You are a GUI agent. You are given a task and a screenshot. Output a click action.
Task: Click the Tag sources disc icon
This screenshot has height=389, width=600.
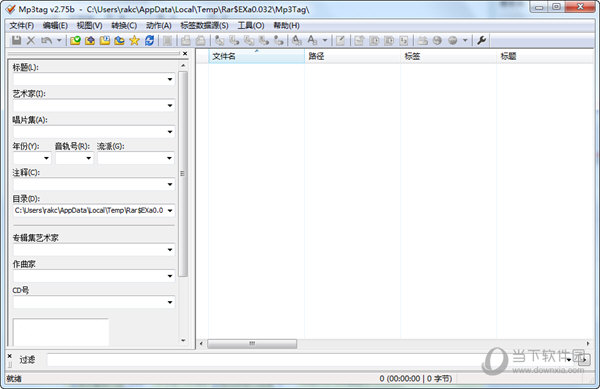(x=452, y=40)
